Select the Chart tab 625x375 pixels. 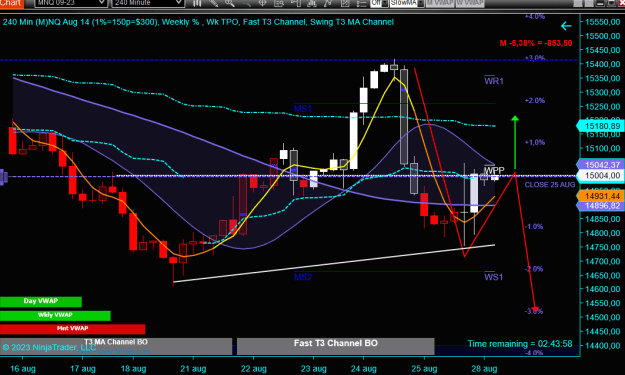(x=12, y=3)
